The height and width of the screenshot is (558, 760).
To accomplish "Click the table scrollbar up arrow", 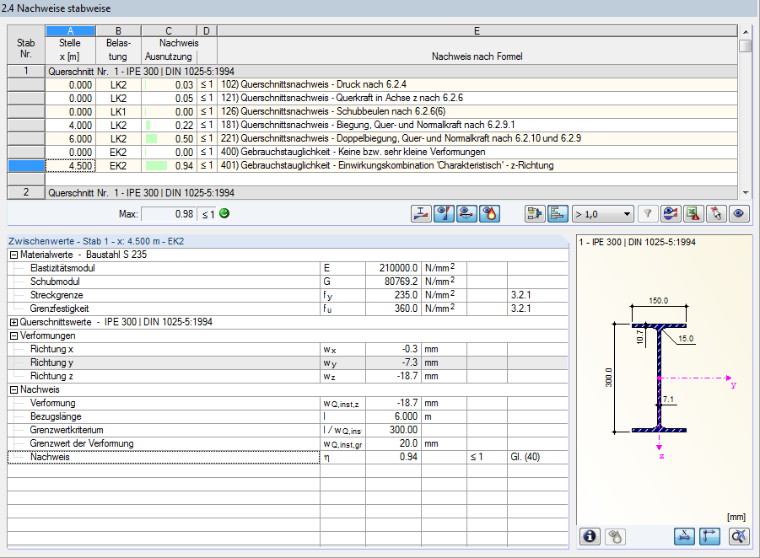I will click(745, 32).
